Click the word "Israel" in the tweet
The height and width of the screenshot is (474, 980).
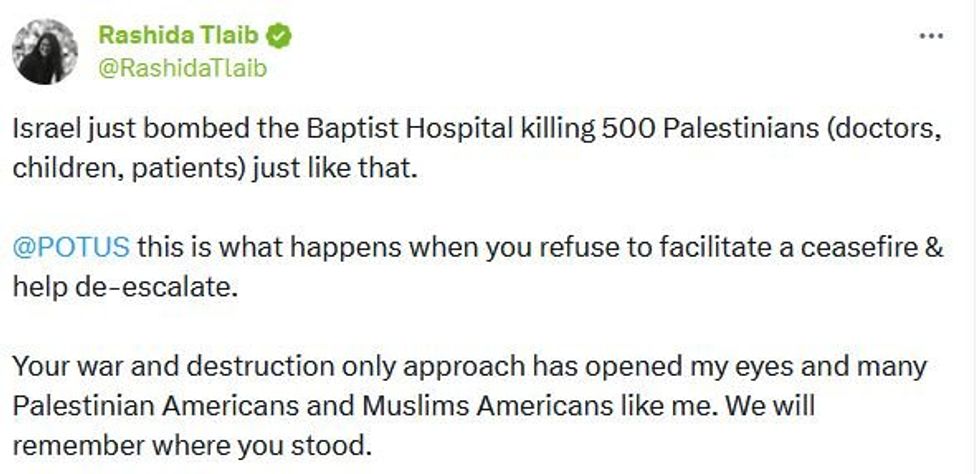(x=44, y=130)
